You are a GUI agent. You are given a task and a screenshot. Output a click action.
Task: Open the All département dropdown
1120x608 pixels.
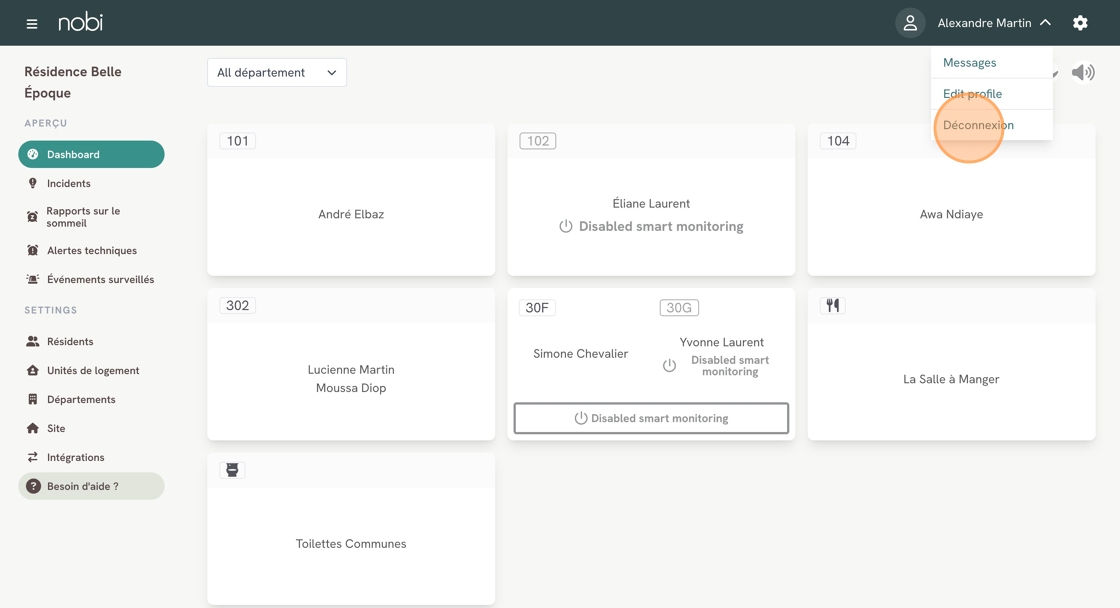click(277, 72)
